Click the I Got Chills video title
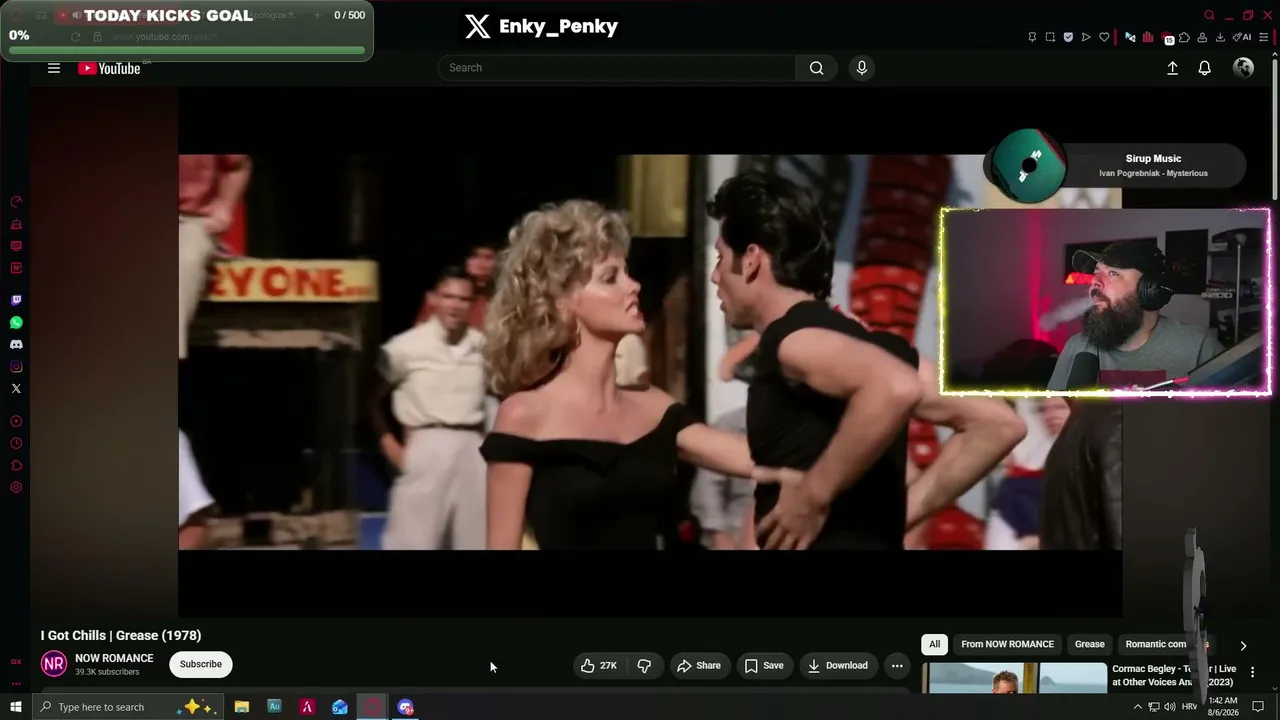 tap(121, 635)
